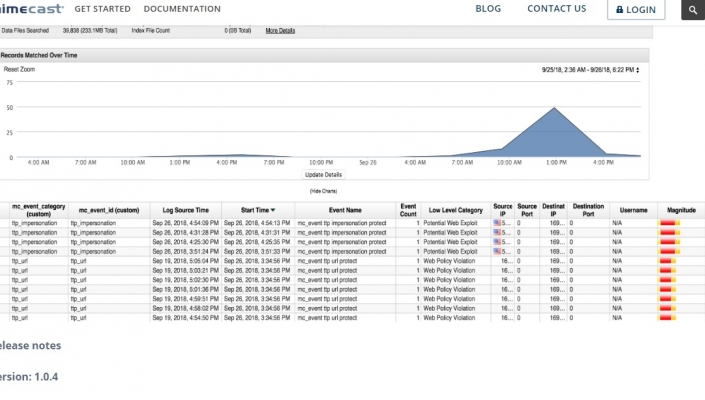
Task: Select start time Sep 26, 2018, 4:31:31 PM
Action: [258, 232]
